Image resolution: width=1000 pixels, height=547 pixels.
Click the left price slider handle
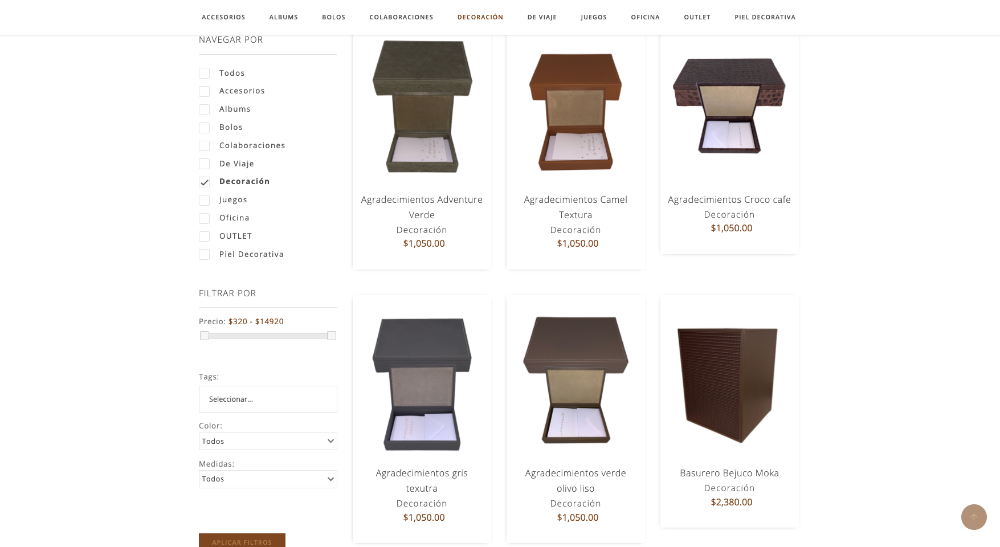pos(204,336)
